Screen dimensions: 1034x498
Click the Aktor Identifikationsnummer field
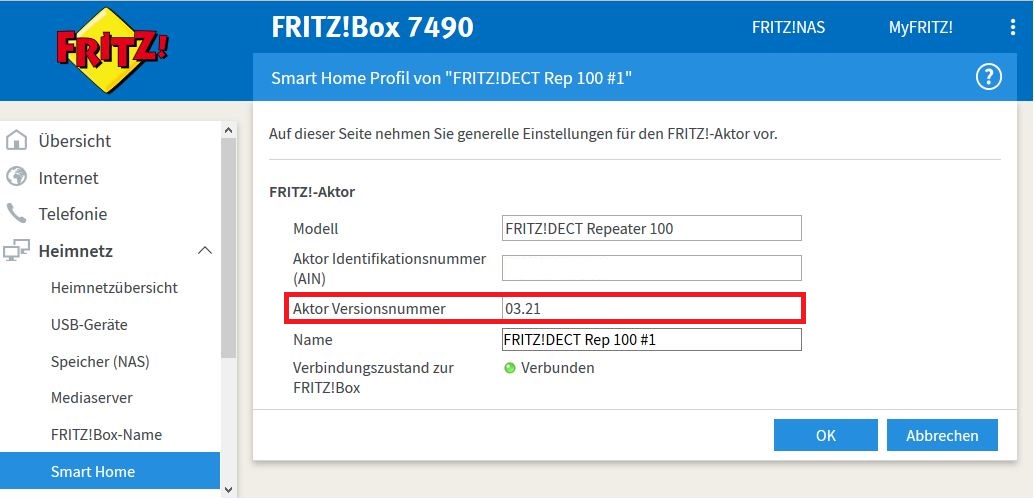tap(652, 268)
